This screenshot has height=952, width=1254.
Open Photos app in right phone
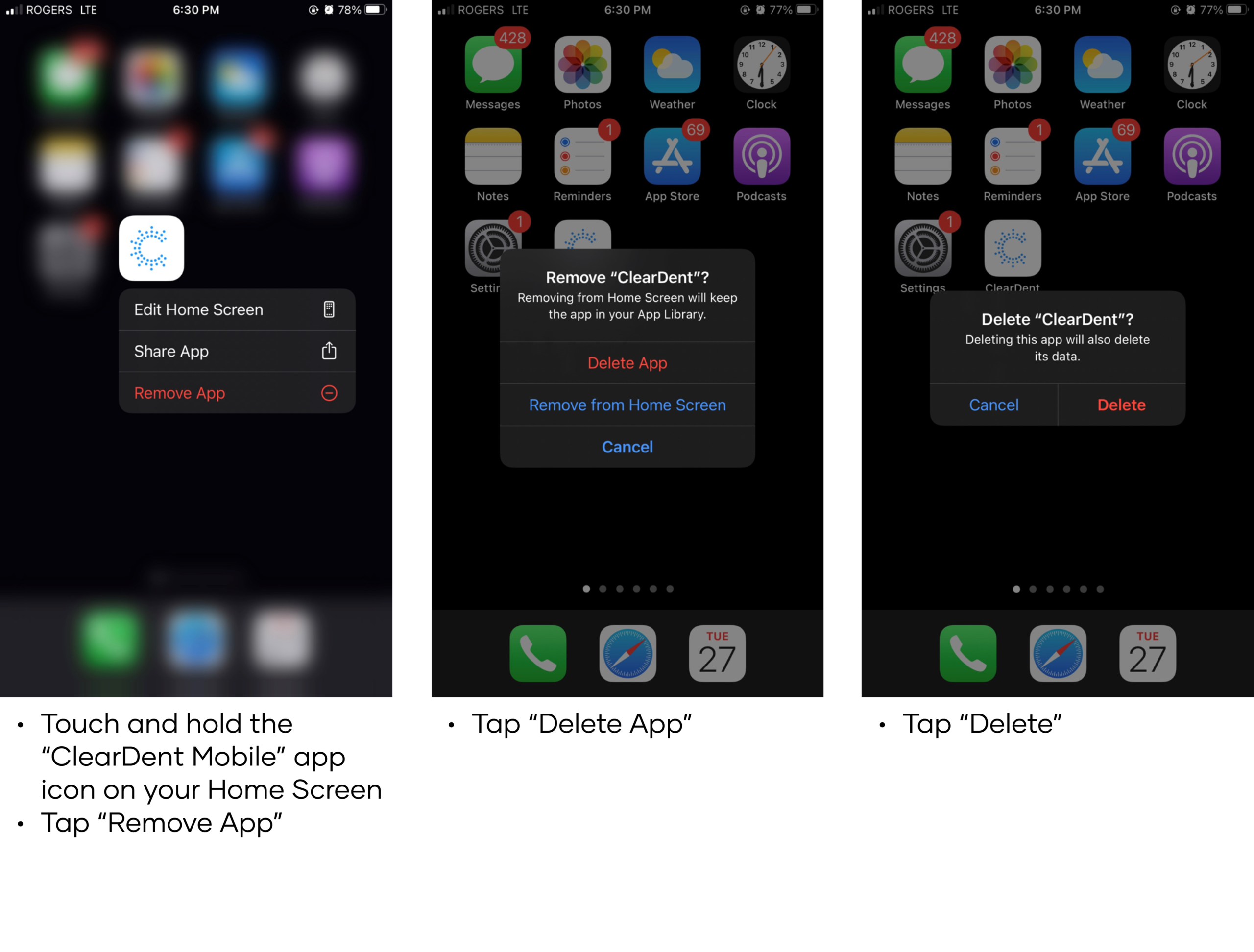[1013, 65]
